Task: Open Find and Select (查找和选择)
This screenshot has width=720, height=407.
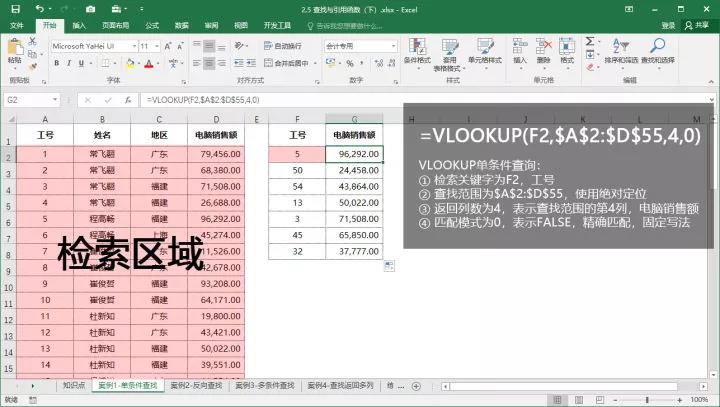Action: click(x=659, y=52)
